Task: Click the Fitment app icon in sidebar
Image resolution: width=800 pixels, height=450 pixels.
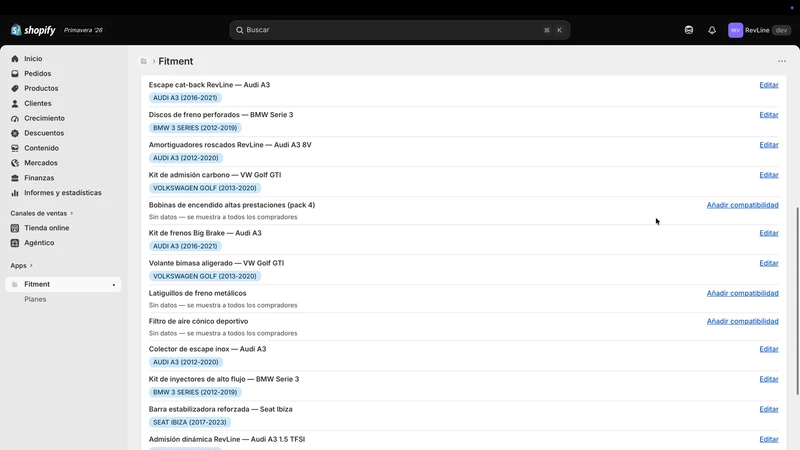Action: pos(15,284)
